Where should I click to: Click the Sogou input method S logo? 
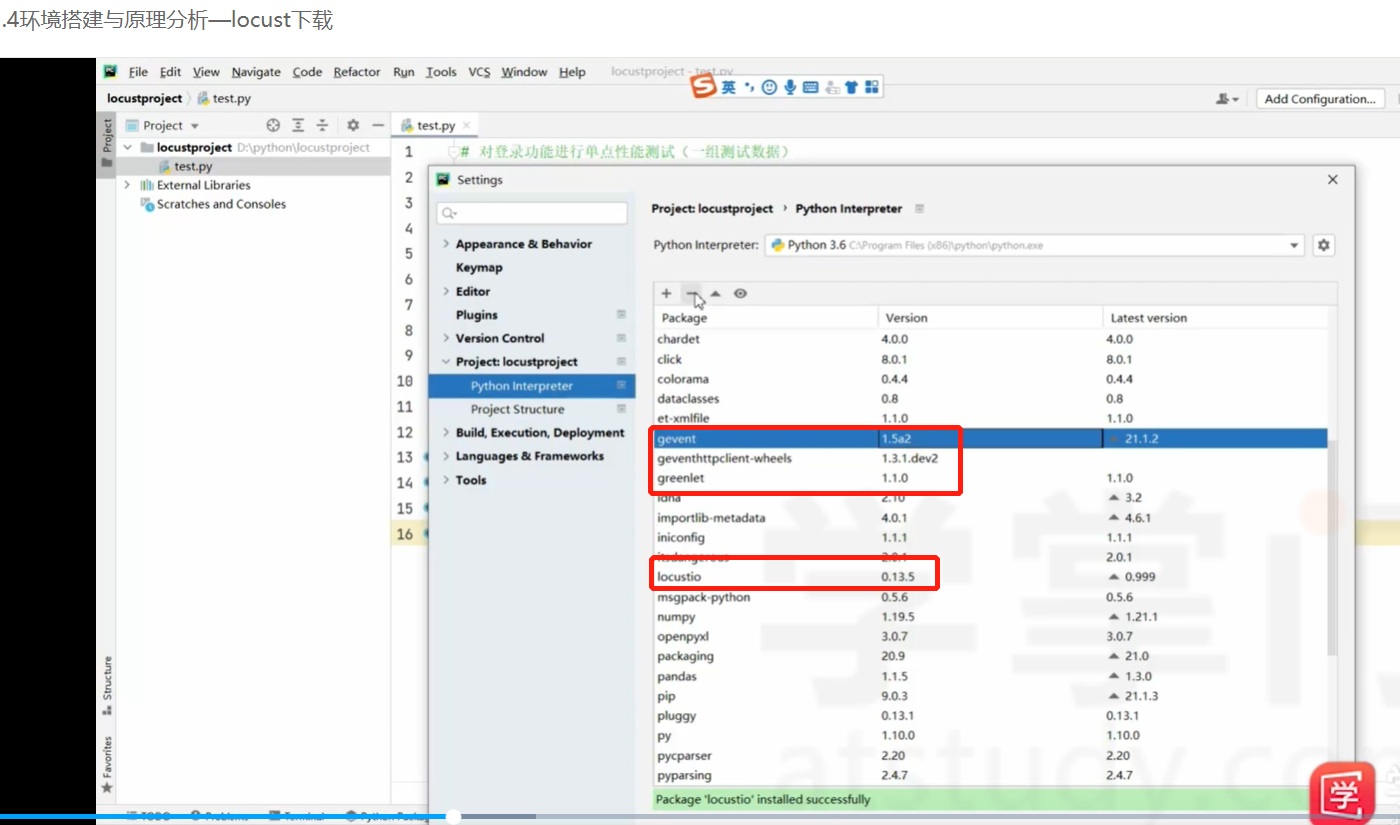pyautogui.click(x=705, y=87)
